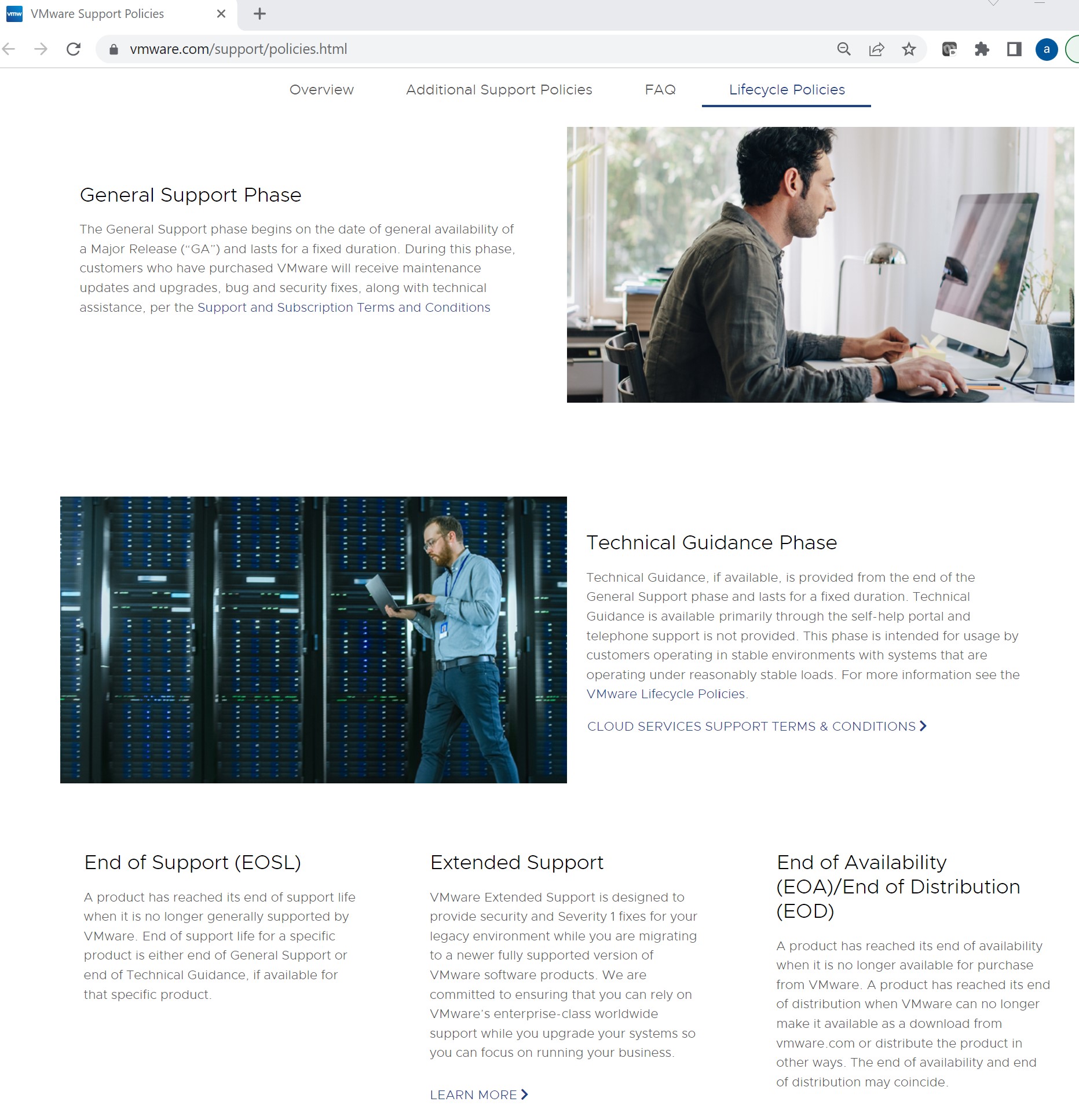Click the General Support Phase heading
Viewport: 1079px width, 1120px height.
pyautogui.click(x=191, y=195)
